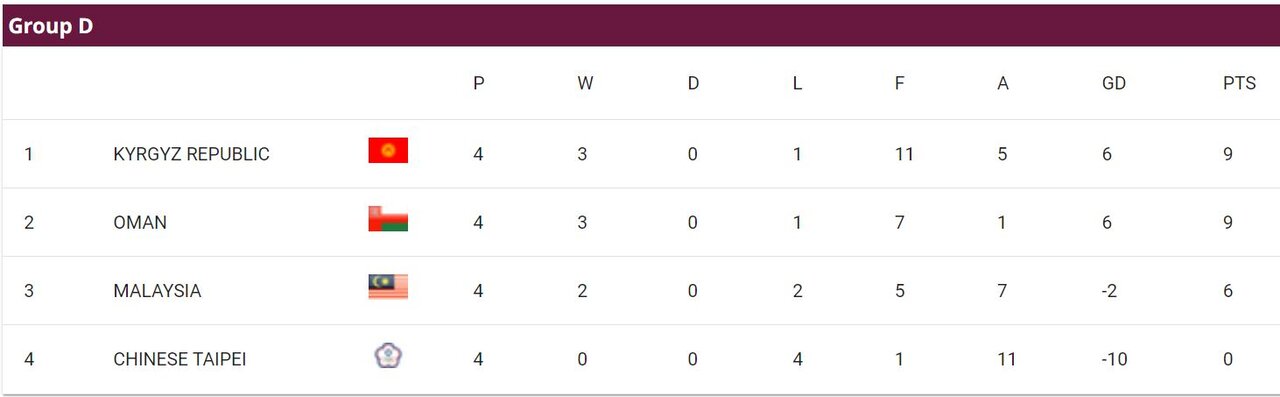Click Kyrgyz Republic's 11 goals scored
This screenshot has height=397, width=1280.
tap(903, 154)
